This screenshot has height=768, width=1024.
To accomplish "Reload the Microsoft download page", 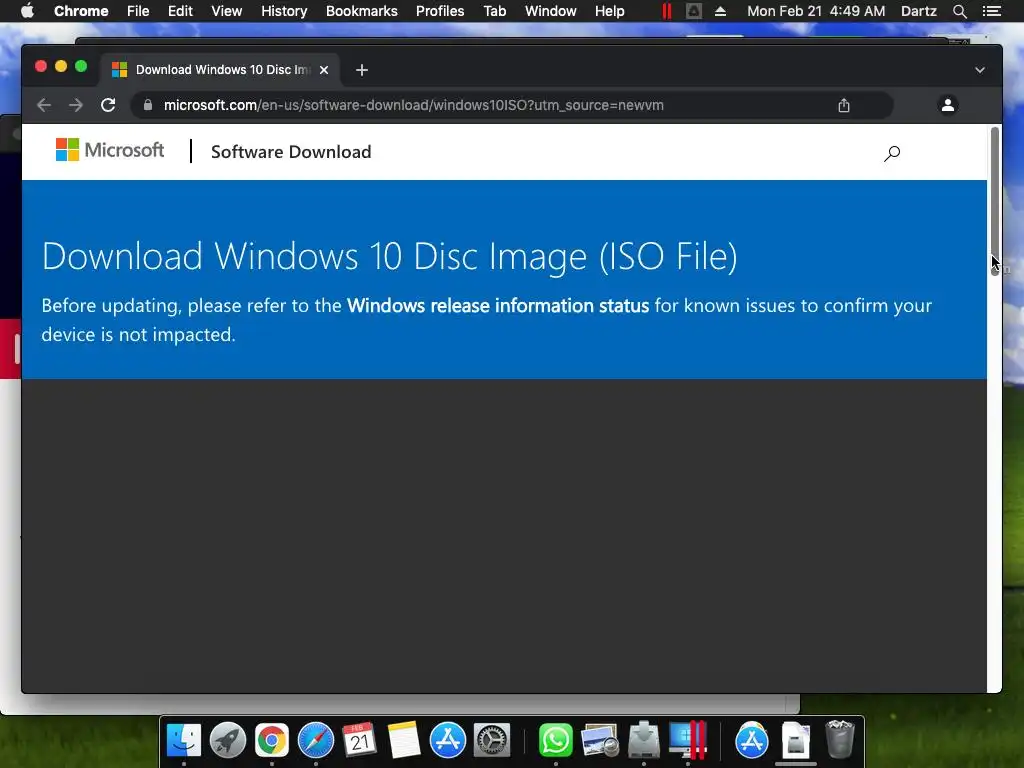I will (x=108, y=105).
